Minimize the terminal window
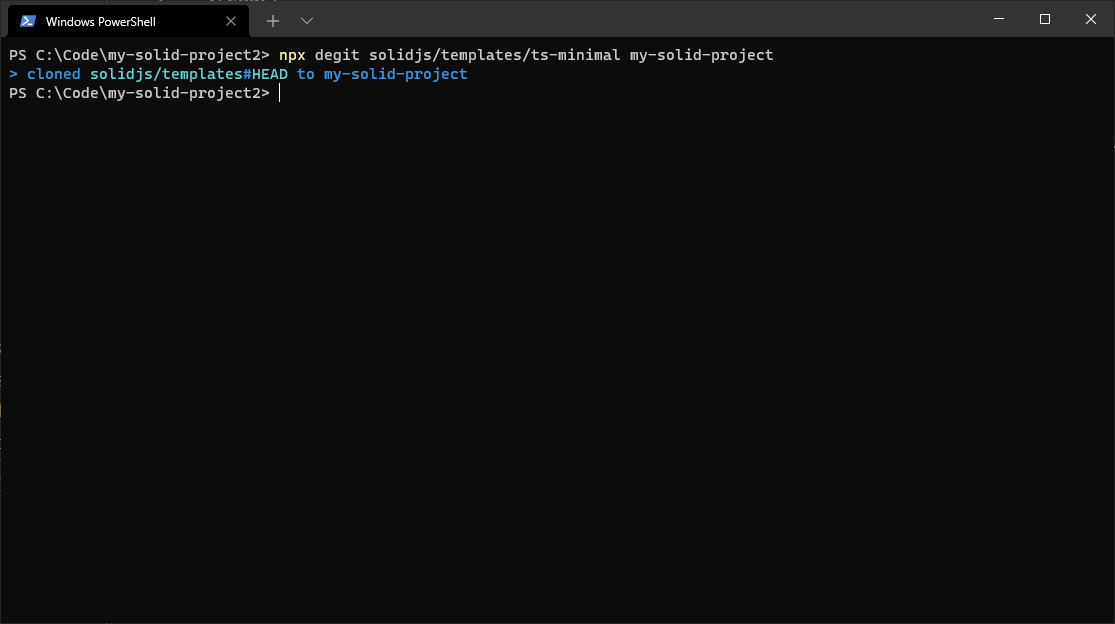1115x624 pixels. click(998, 19)
